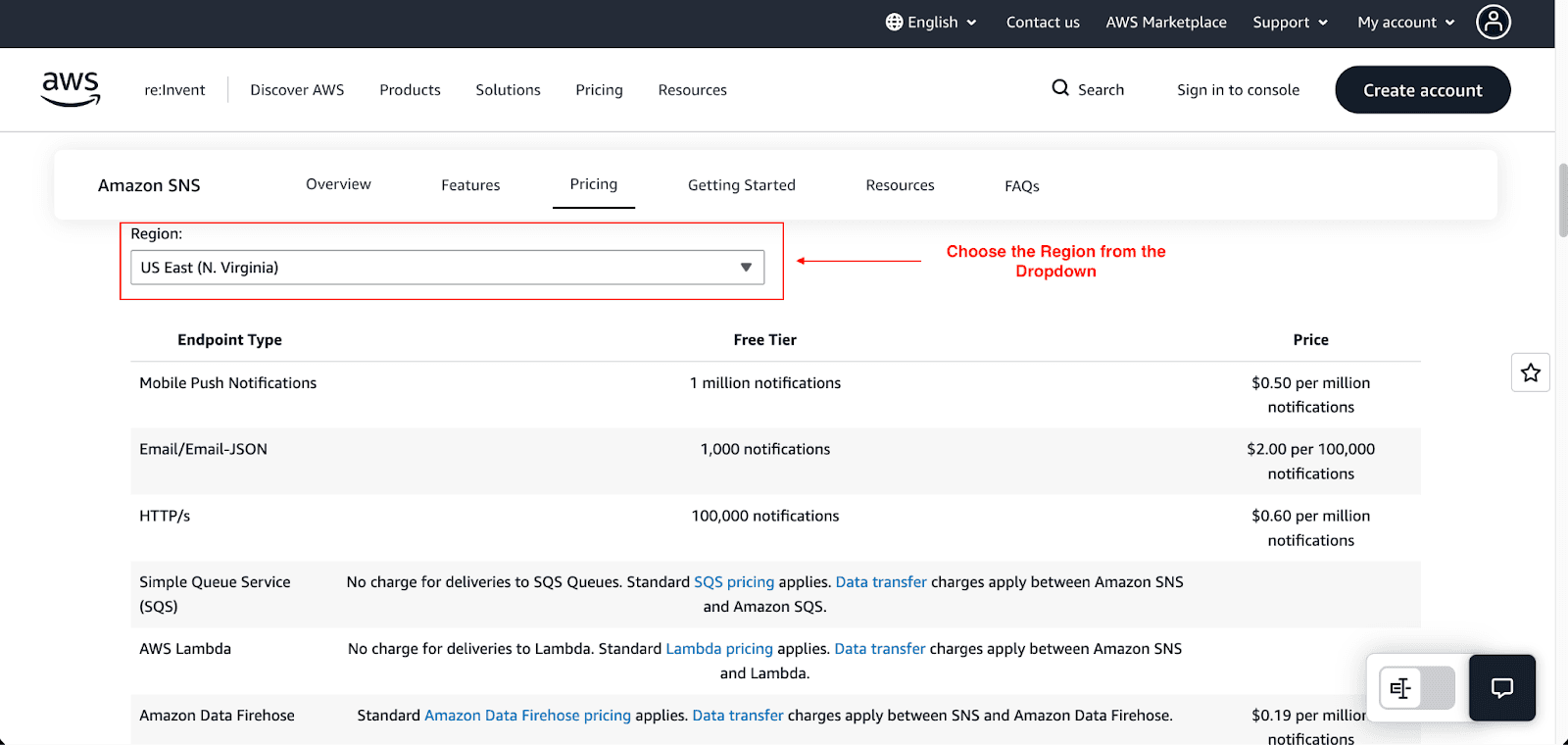Switch to the SNS Features tab

(x=470, y=185)
